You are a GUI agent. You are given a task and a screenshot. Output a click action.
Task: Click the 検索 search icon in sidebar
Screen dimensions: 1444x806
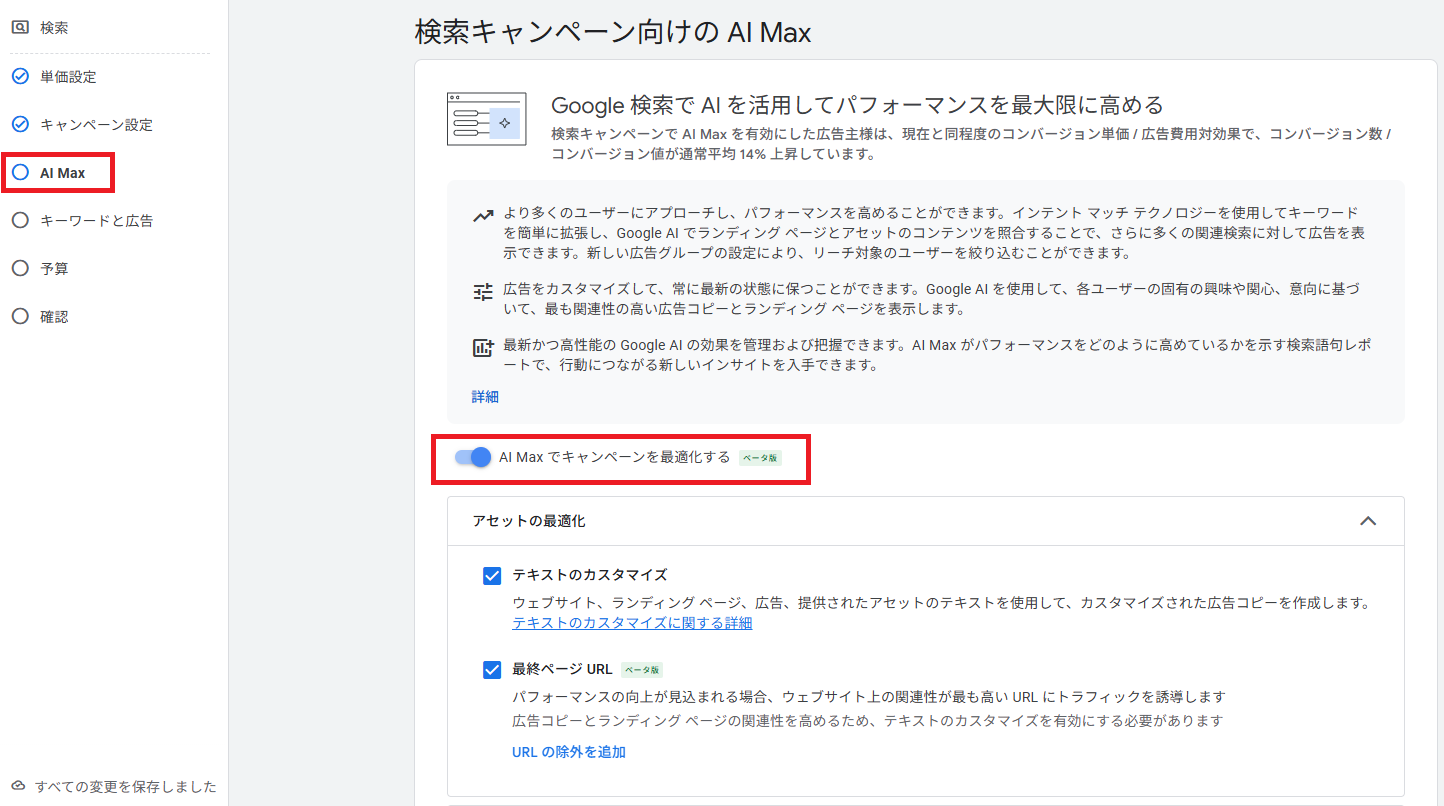coord(20,28)
